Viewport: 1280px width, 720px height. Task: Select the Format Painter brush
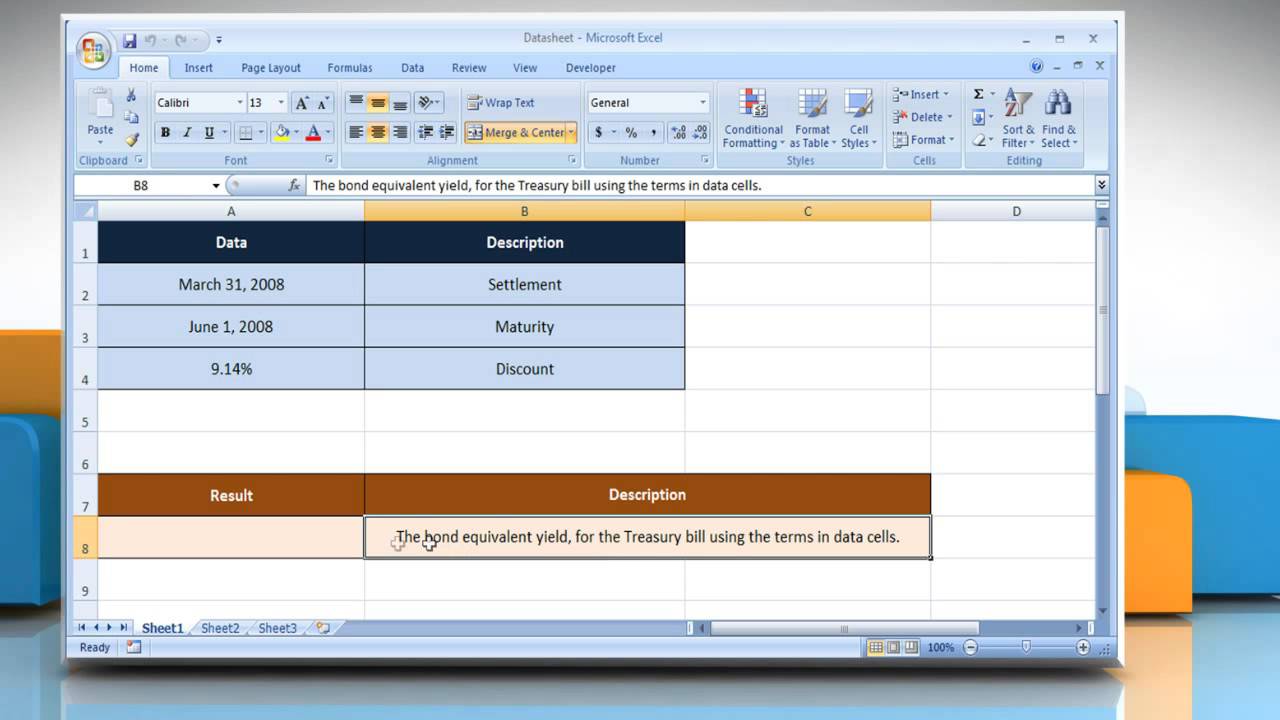tap(131, 139)
